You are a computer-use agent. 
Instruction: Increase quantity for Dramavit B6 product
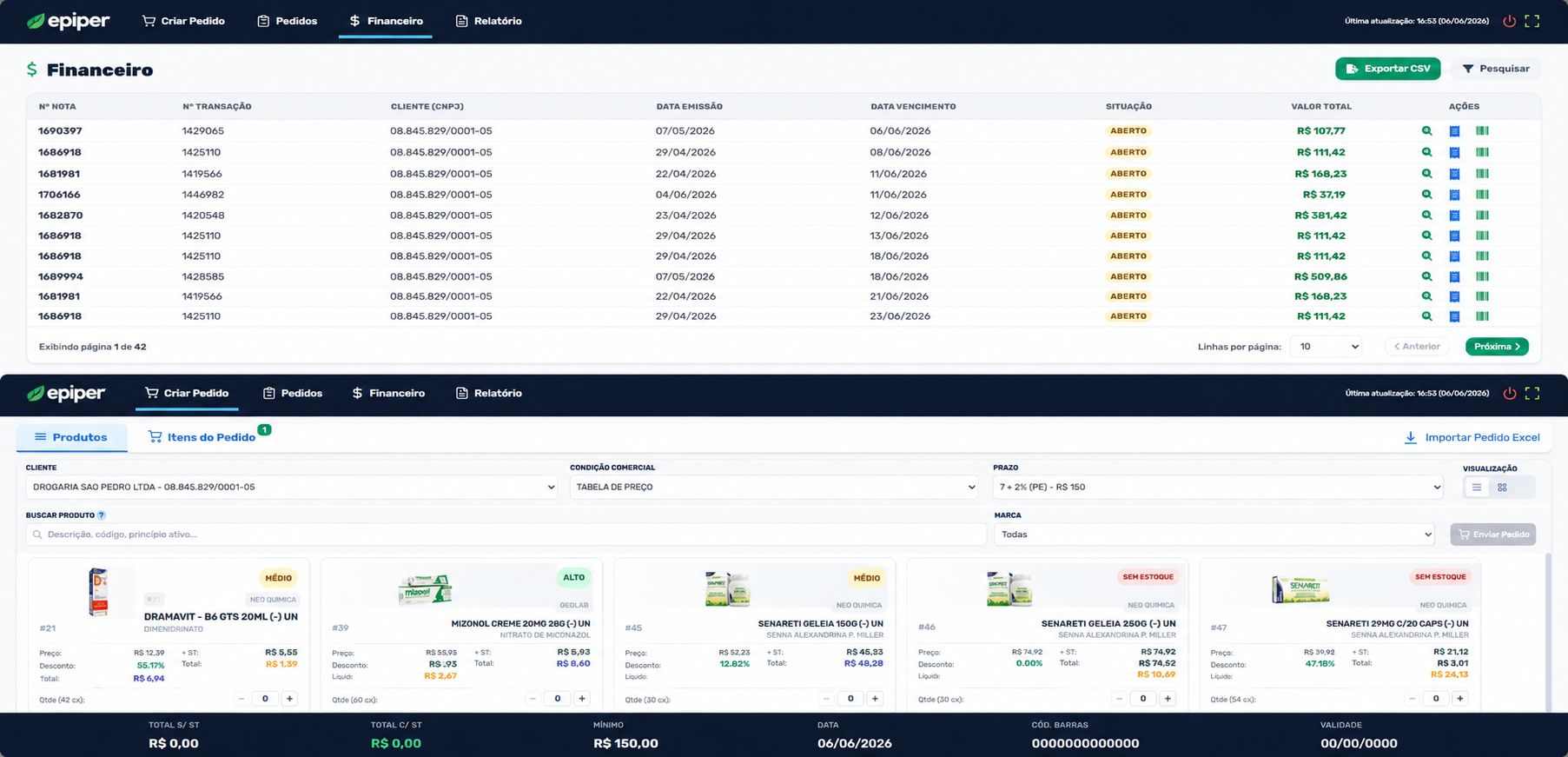click(289, 699)
